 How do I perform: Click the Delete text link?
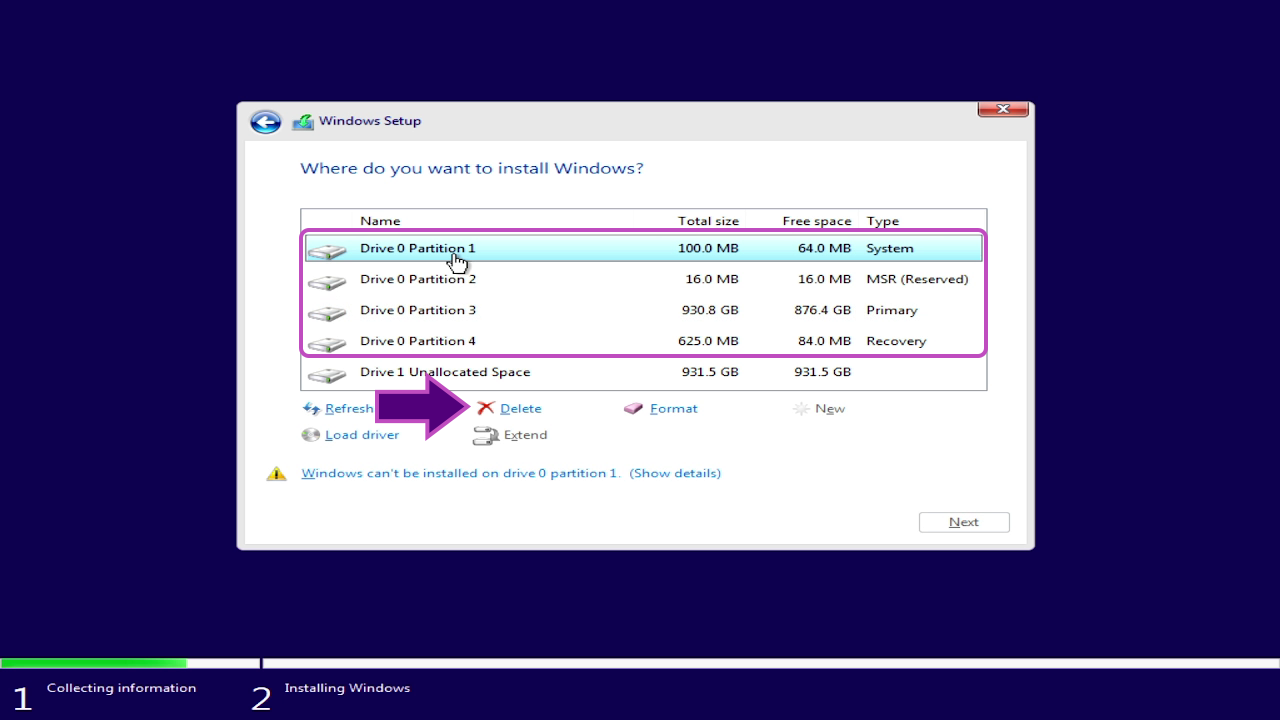coord(520,409)
